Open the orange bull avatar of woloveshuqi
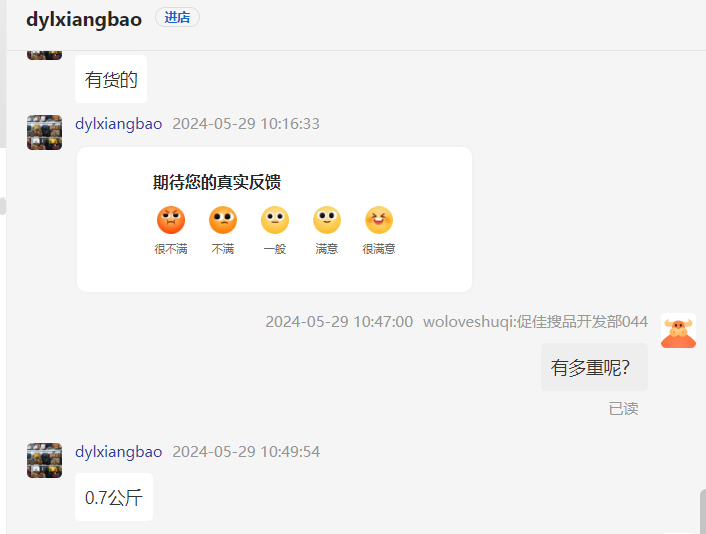The width and height of the screenshot is (706, 534). click(x=678, y=330)
